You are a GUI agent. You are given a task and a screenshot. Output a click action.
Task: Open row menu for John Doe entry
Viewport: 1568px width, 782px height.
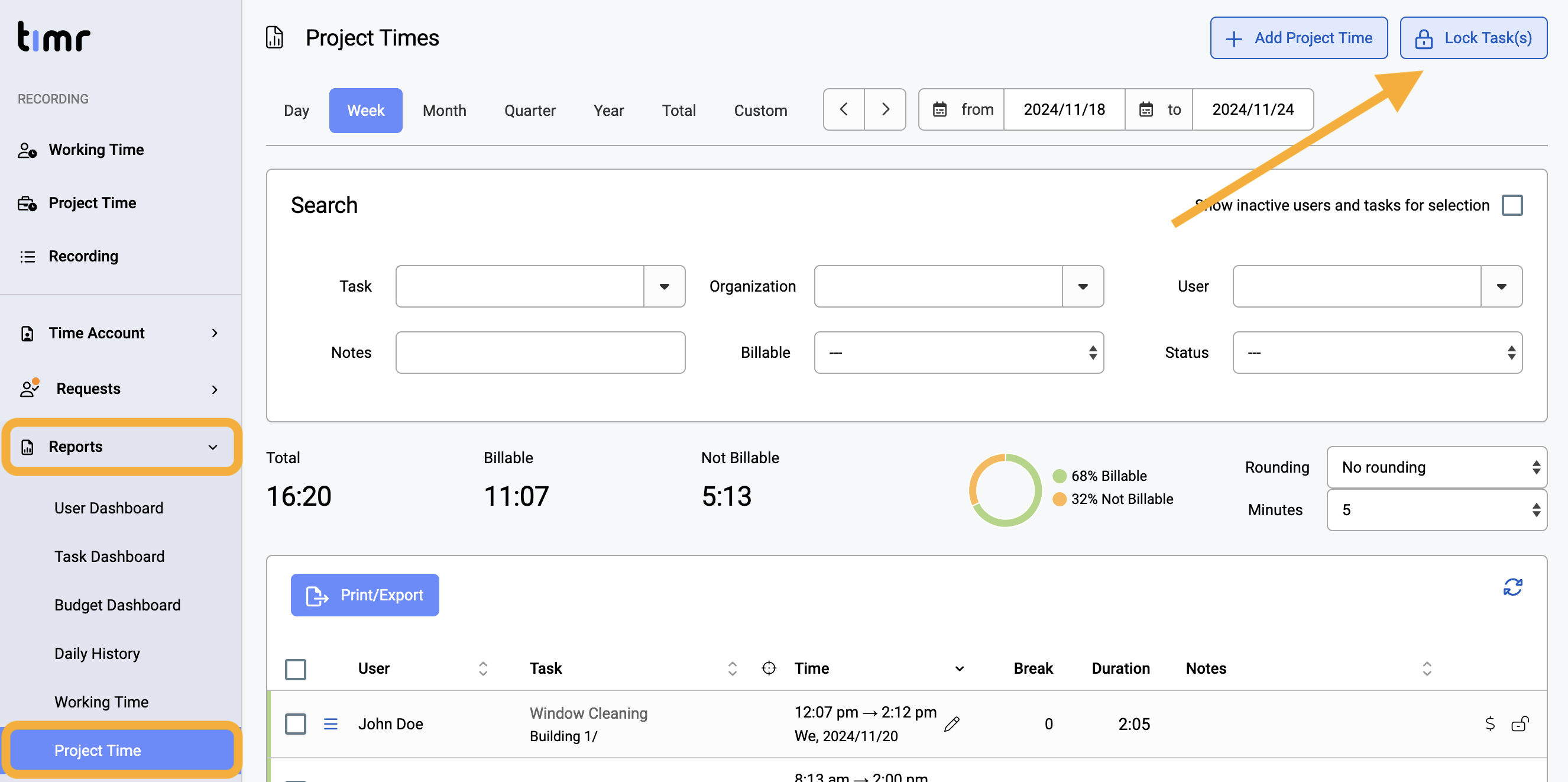(331, 723)
